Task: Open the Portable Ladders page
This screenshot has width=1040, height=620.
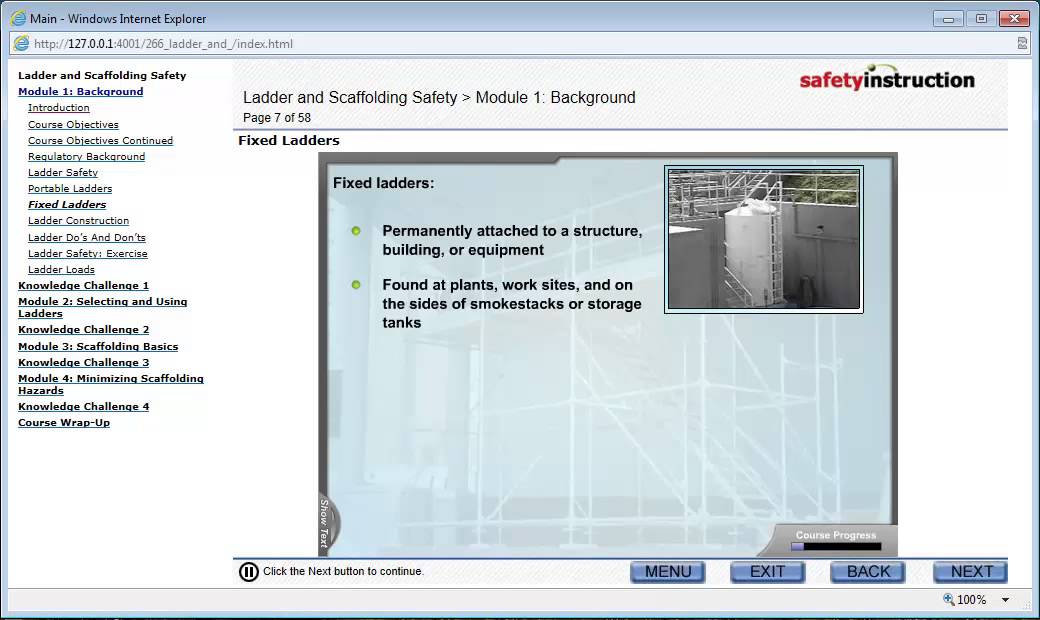Action: [70, 188]
